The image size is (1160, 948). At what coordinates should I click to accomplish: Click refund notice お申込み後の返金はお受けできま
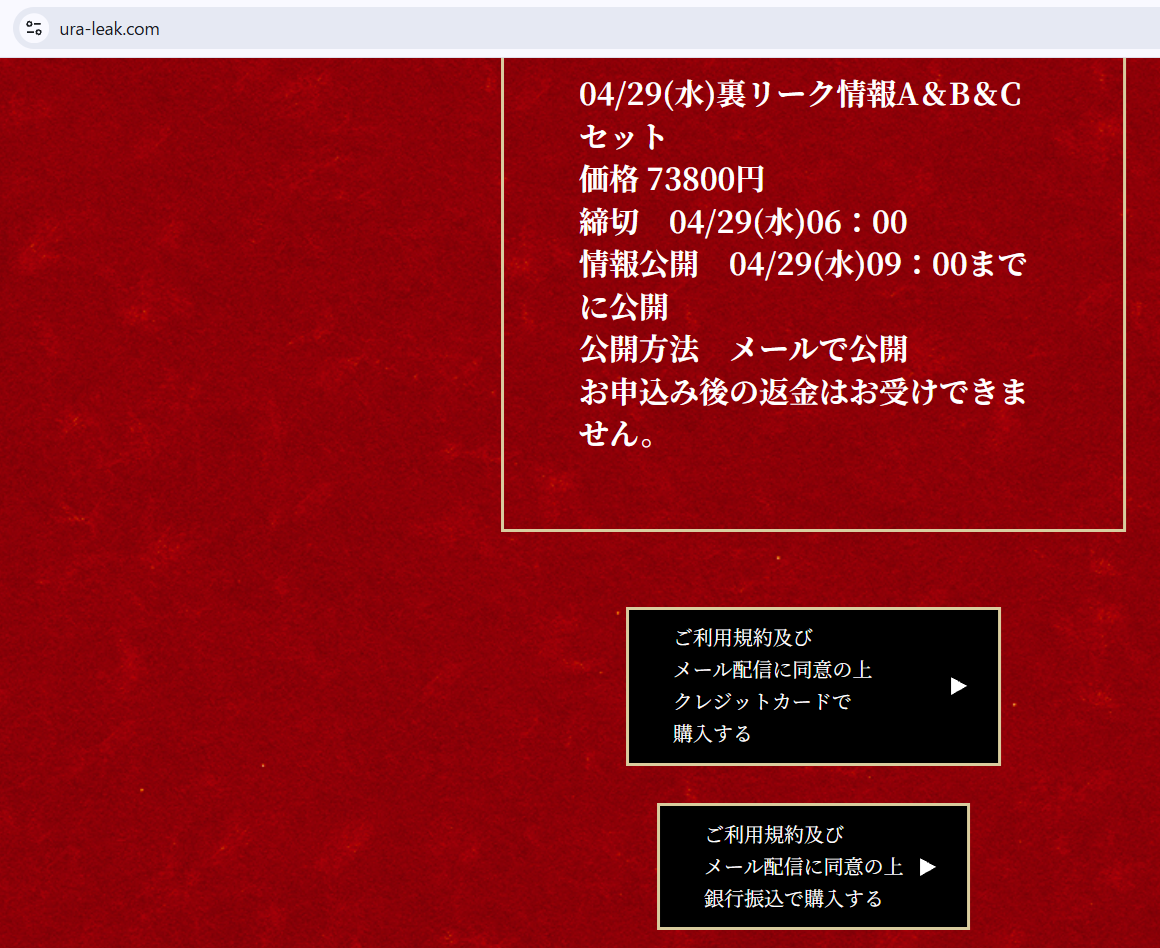pyautogui.click(x=803, y=391)
